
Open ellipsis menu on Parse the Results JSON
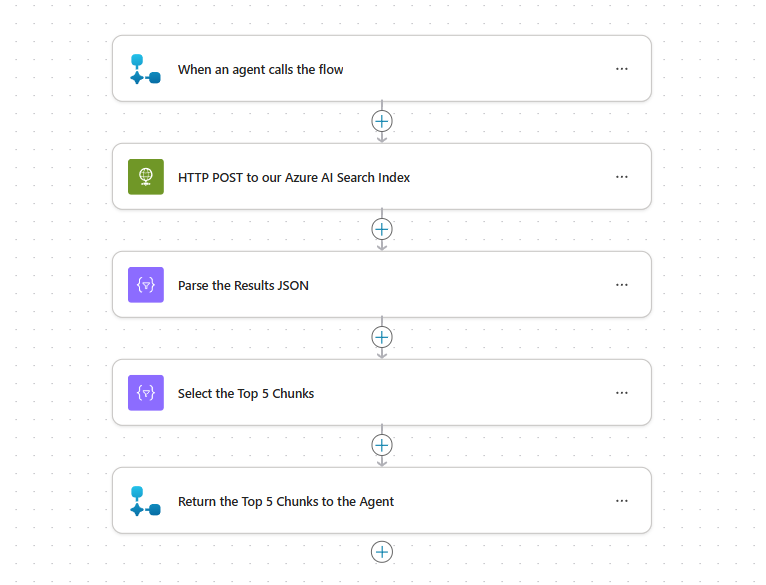click(x=621, y=285)
